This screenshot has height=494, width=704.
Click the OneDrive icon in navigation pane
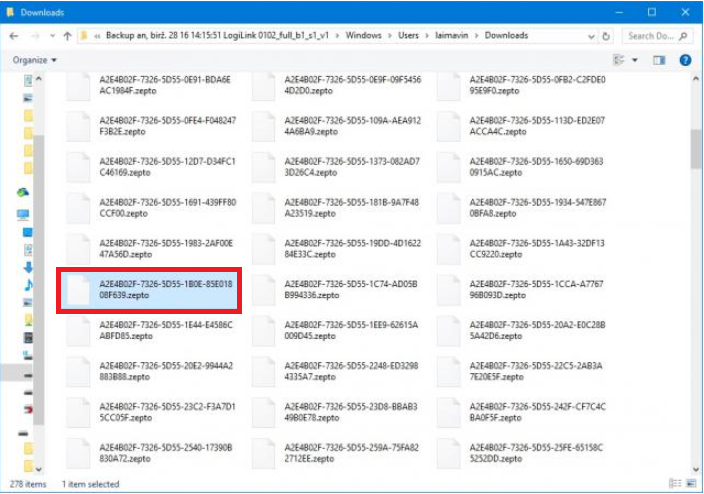tap(23, 192)
